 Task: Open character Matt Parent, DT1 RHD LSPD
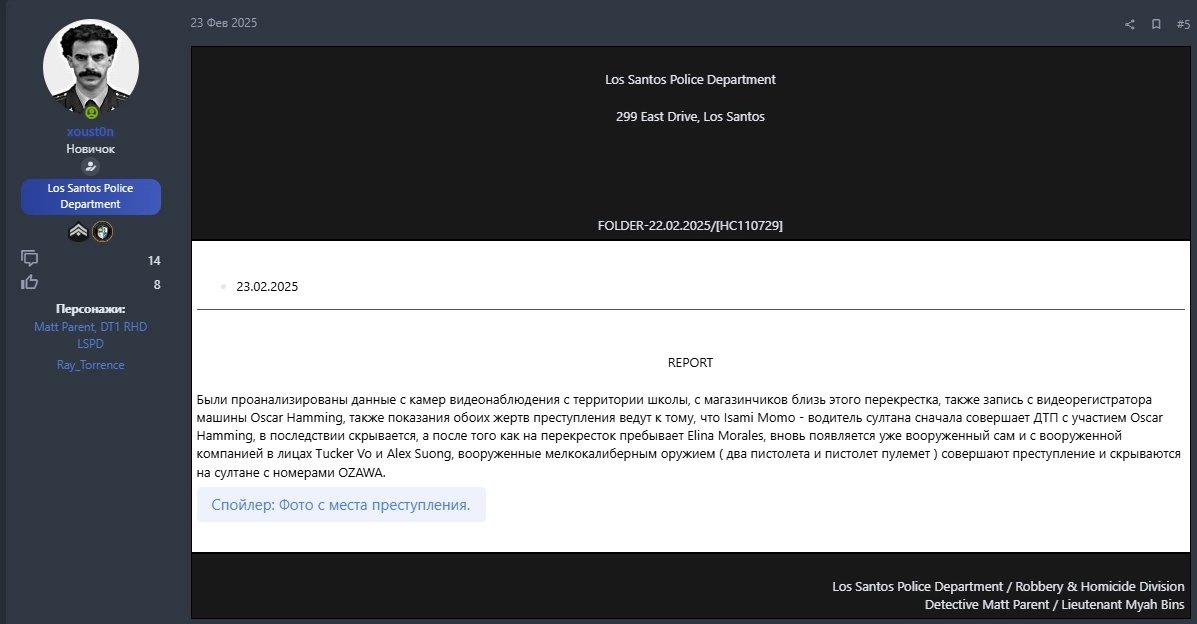[x=90, y=335]
